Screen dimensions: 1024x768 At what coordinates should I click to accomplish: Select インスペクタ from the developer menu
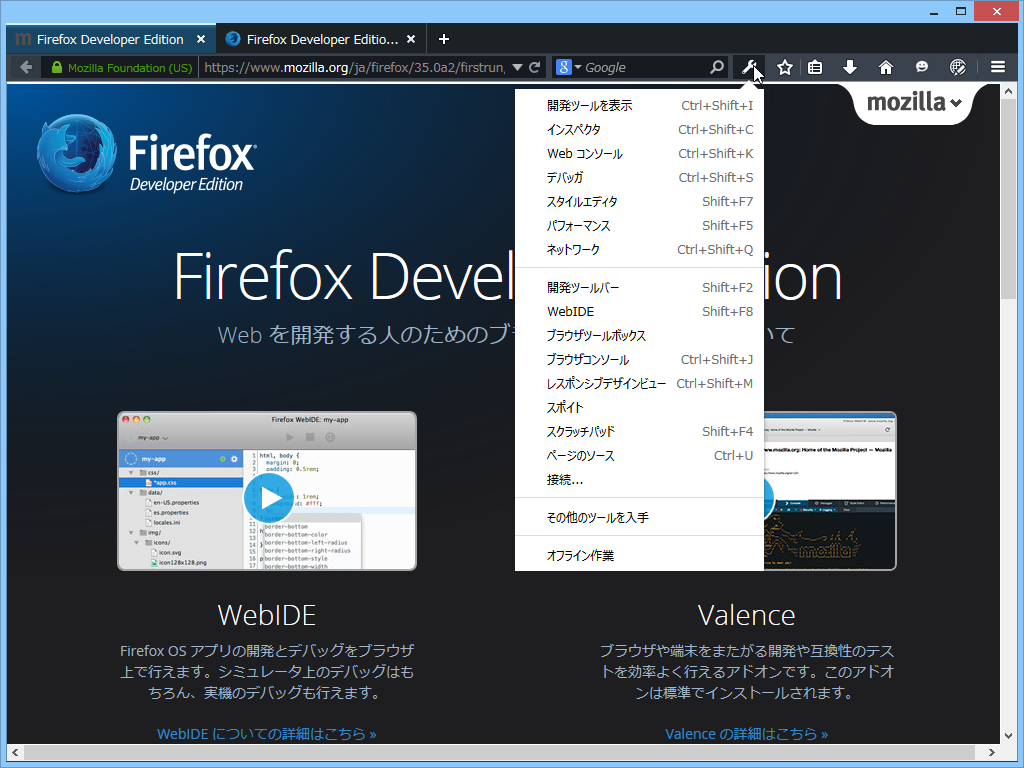pos(575,129)
